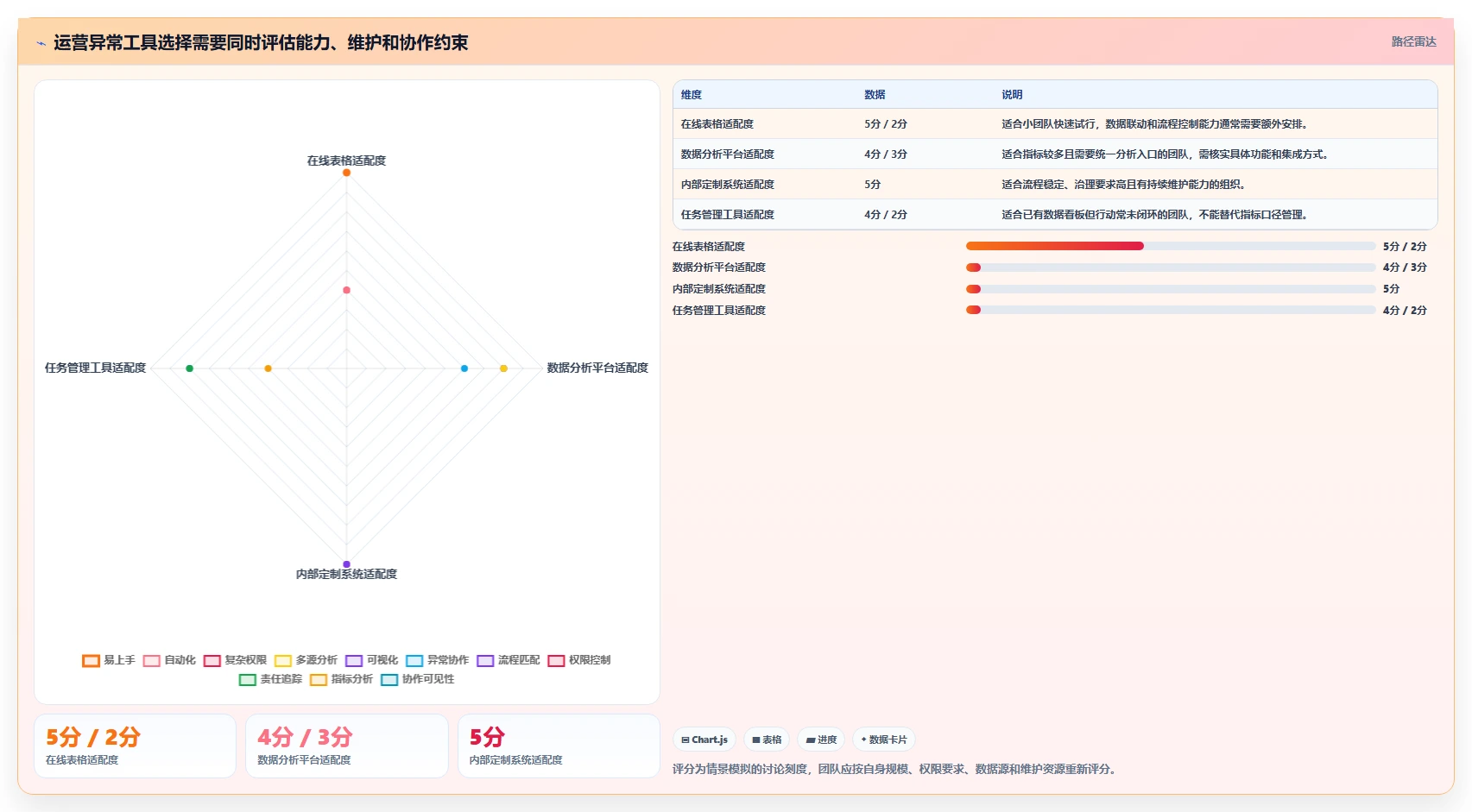Click the 数据 table column header
The height and width of the screenshot is (812, 1472).
coord(875,95)
